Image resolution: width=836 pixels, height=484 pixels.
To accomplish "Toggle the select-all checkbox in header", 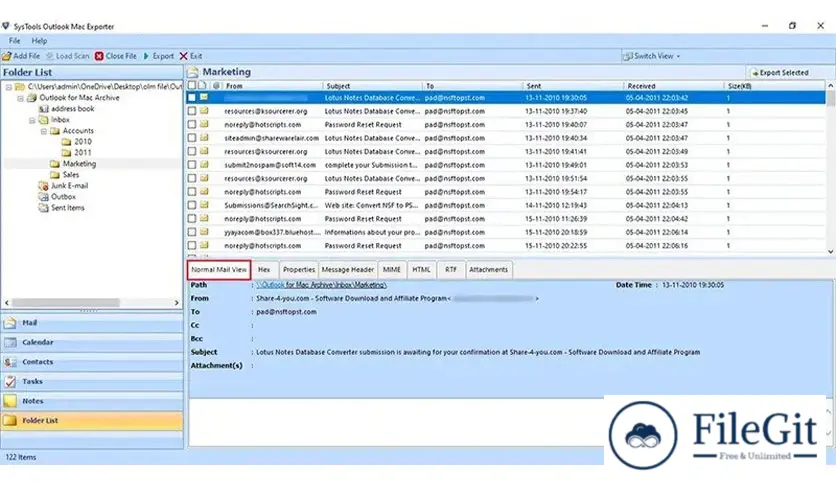I will pos(192,85).
